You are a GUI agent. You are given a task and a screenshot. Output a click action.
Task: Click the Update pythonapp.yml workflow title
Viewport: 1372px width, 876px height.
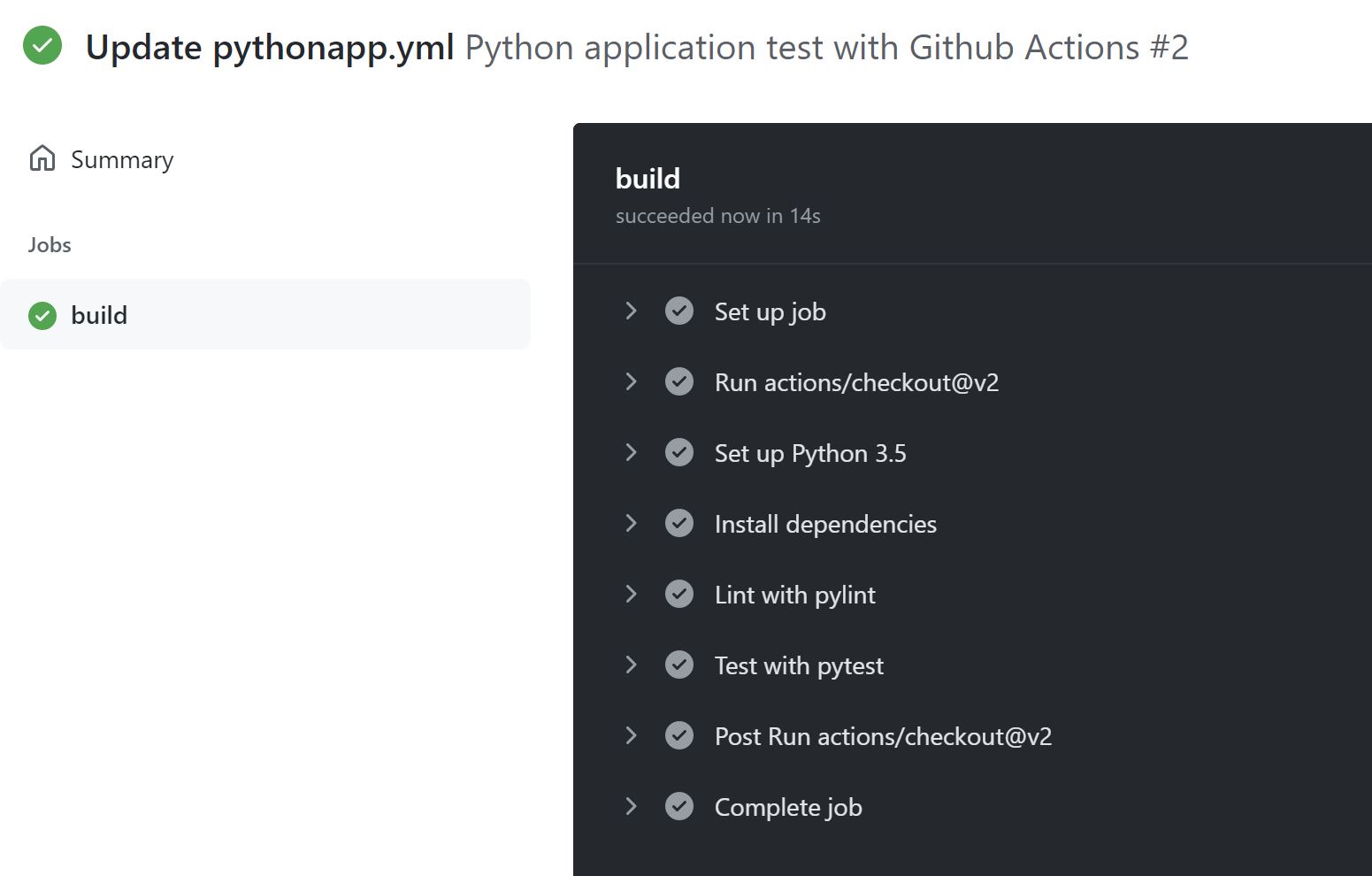pos(269,47)
